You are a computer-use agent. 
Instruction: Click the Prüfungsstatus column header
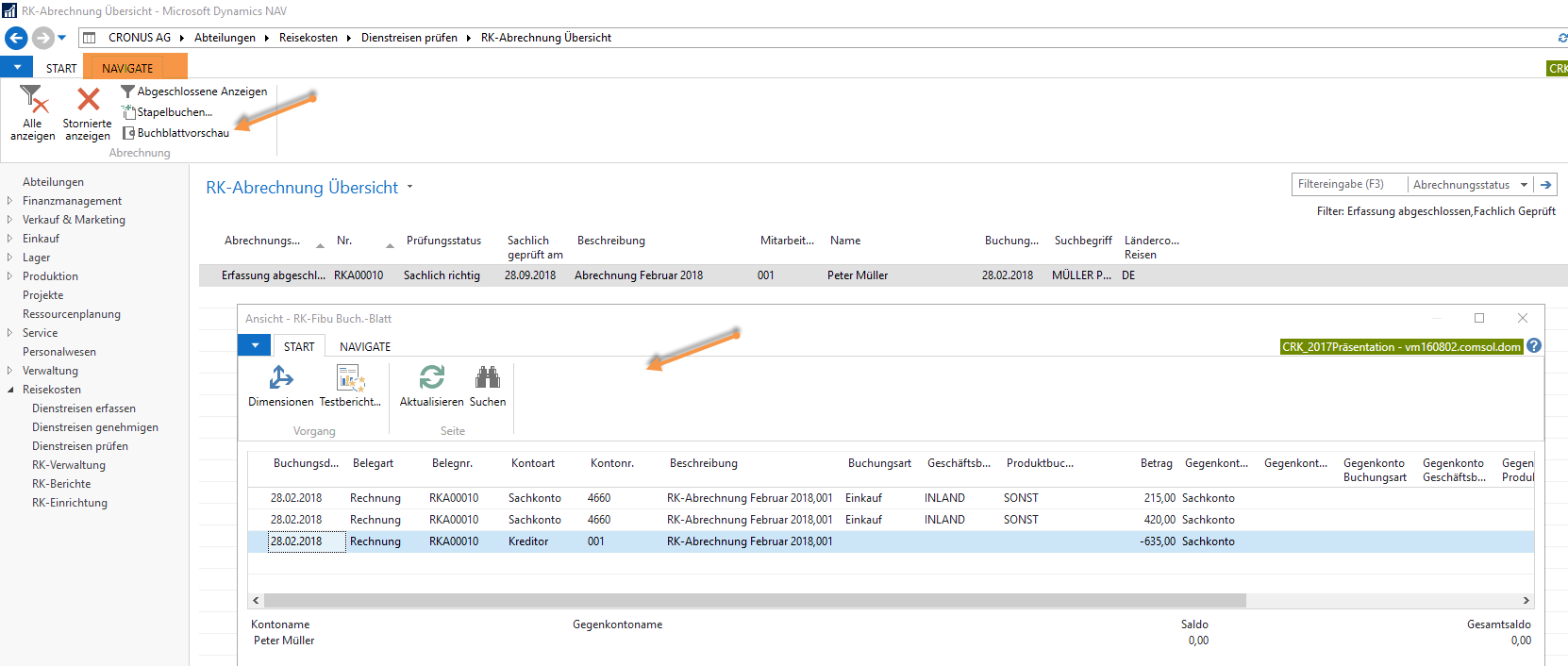(443, 241)
